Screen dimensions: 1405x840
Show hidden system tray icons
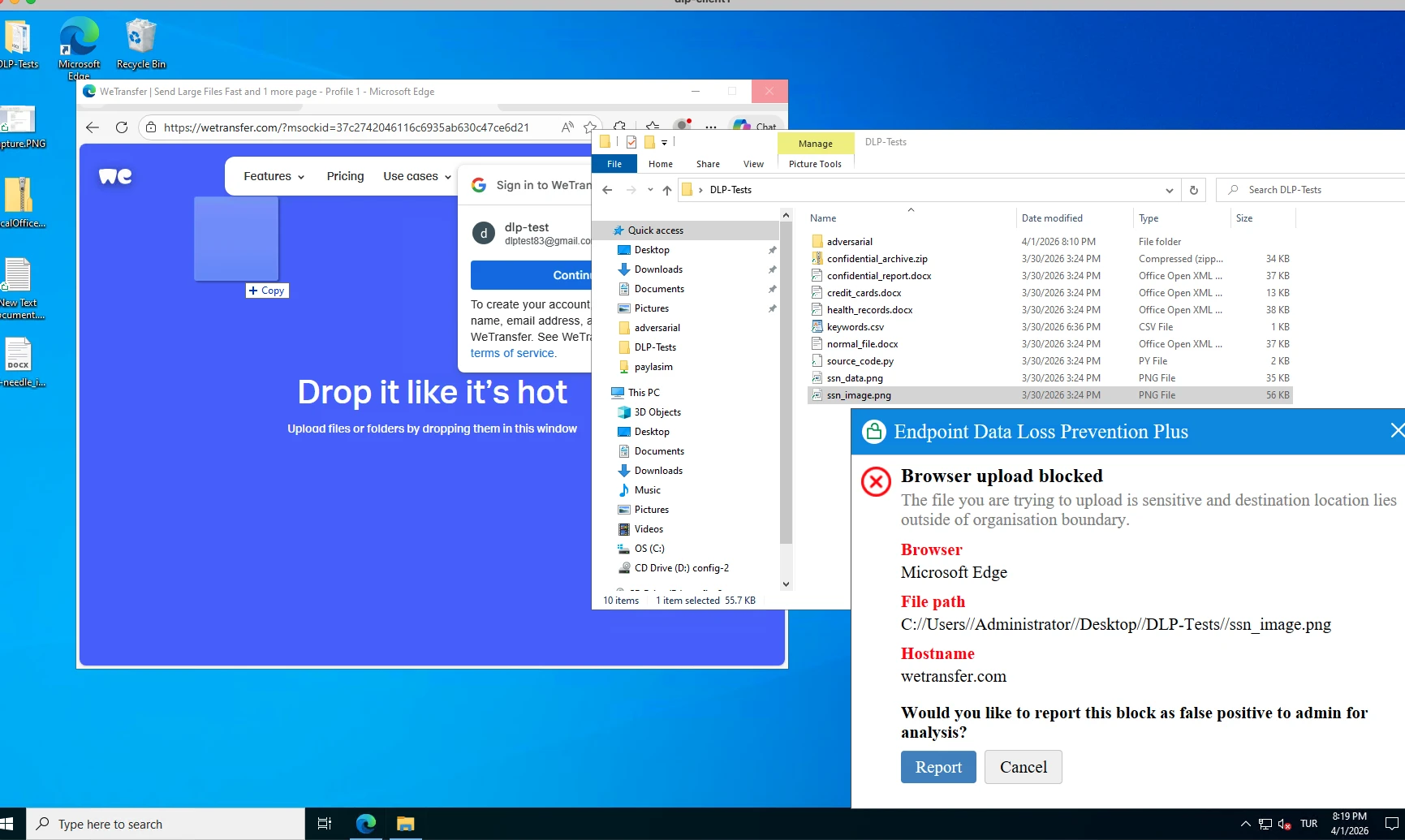point(1245,824)
